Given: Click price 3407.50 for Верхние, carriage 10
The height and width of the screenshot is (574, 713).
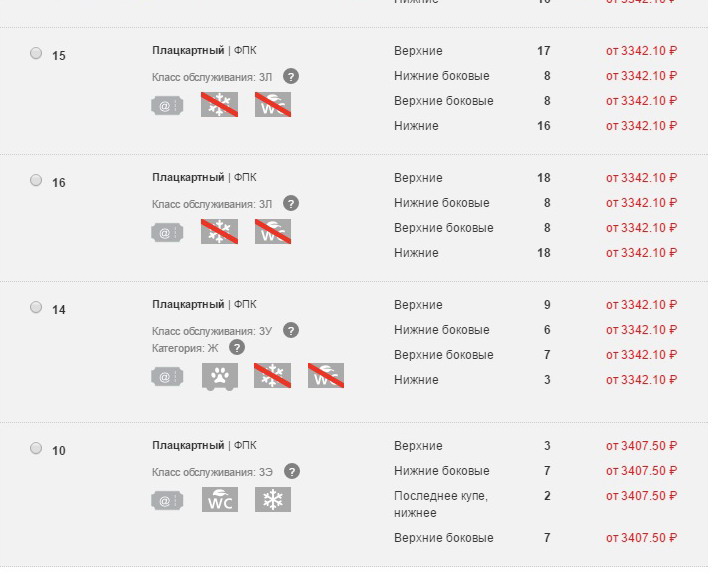Looking at the screenshot, I should pos(641,446).
